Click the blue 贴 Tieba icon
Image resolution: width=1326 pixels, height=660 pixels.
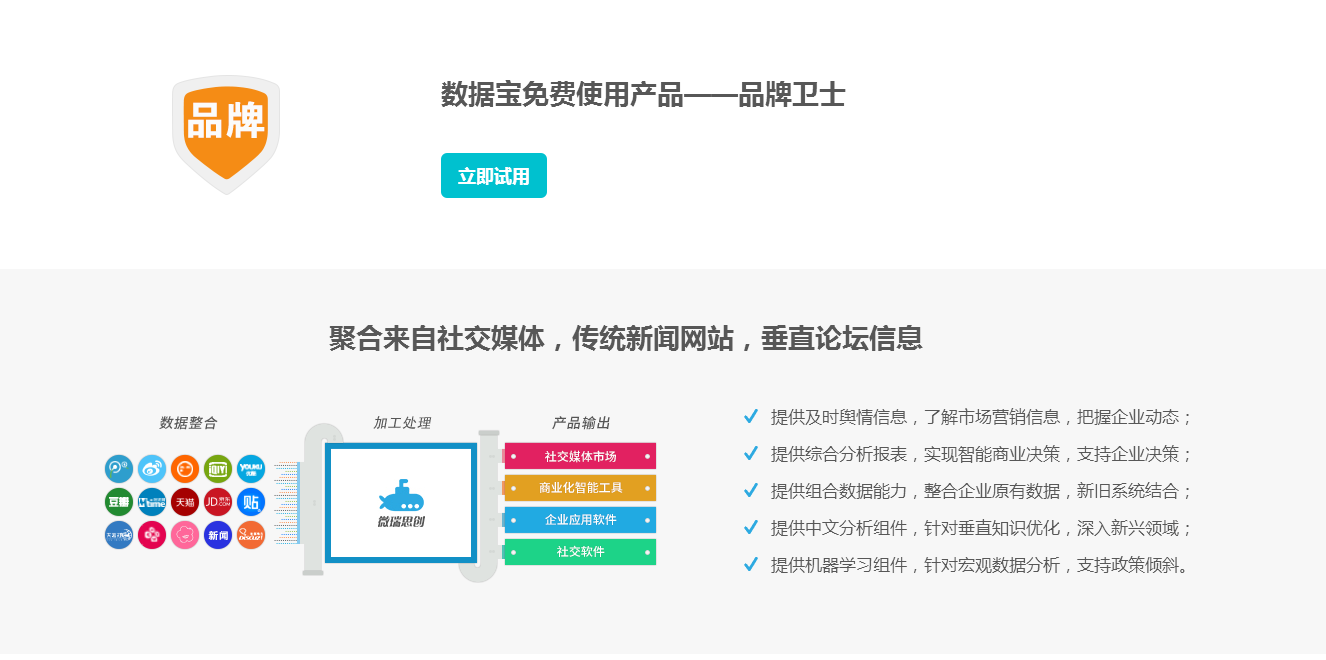point(251,501)
